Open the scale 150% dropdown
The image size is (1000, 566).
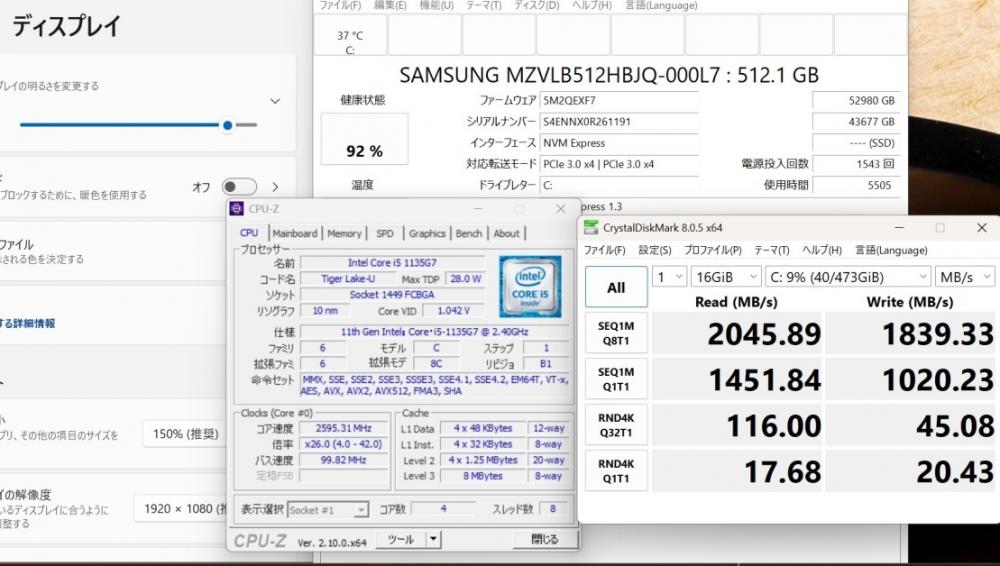tap(185, 435)
